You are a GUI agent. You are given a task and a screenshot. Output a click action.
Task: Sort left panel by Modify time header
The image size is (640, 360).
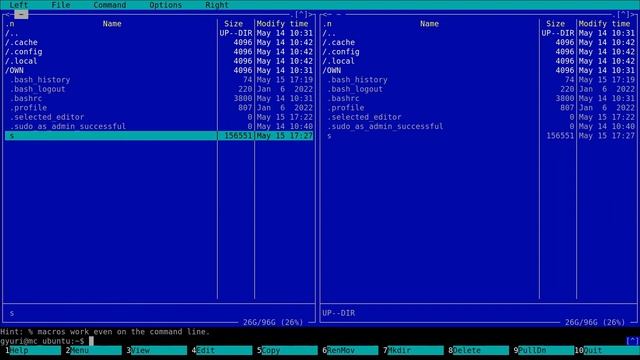(x=282, y=24)
